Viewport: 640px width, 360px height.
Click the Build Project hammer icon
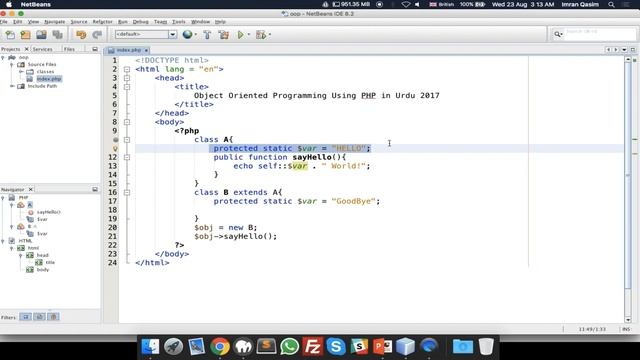[207, 35]
